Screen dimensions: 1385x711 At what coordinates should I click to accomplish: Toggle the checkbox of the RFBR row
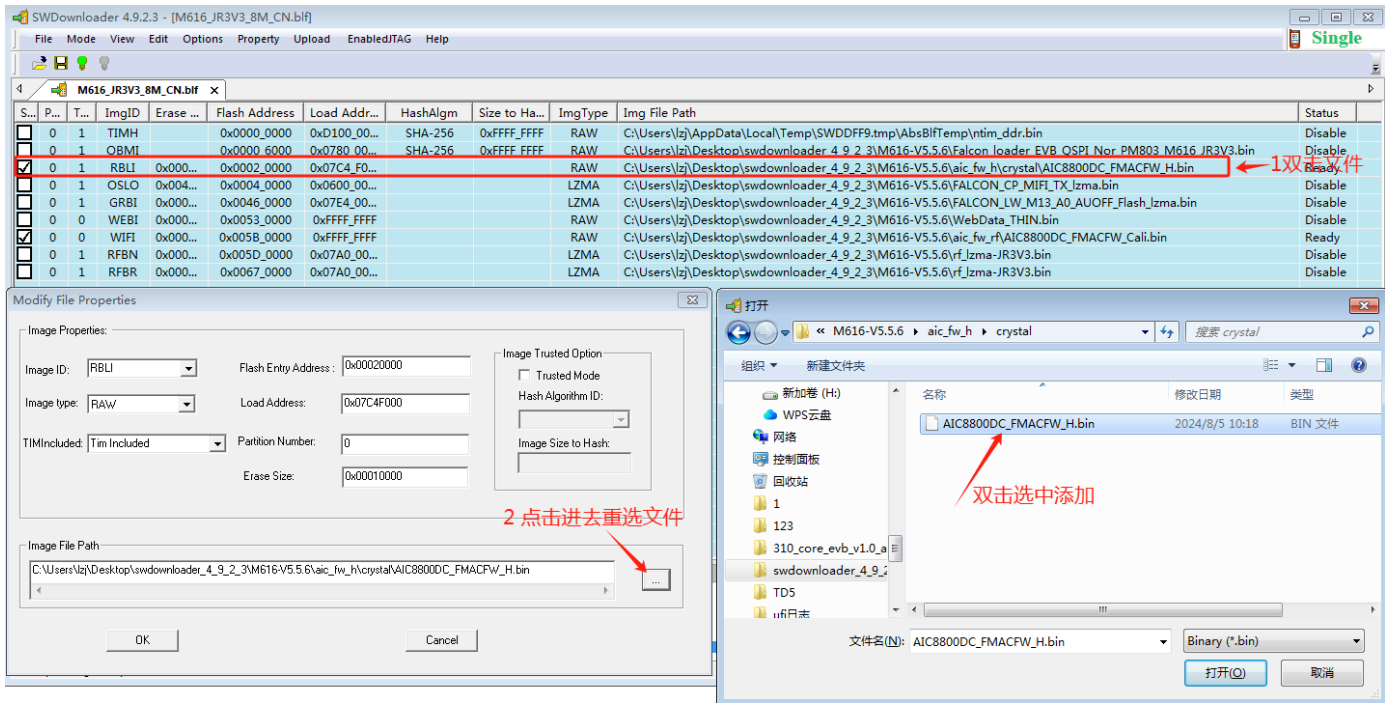coord(25,272)
